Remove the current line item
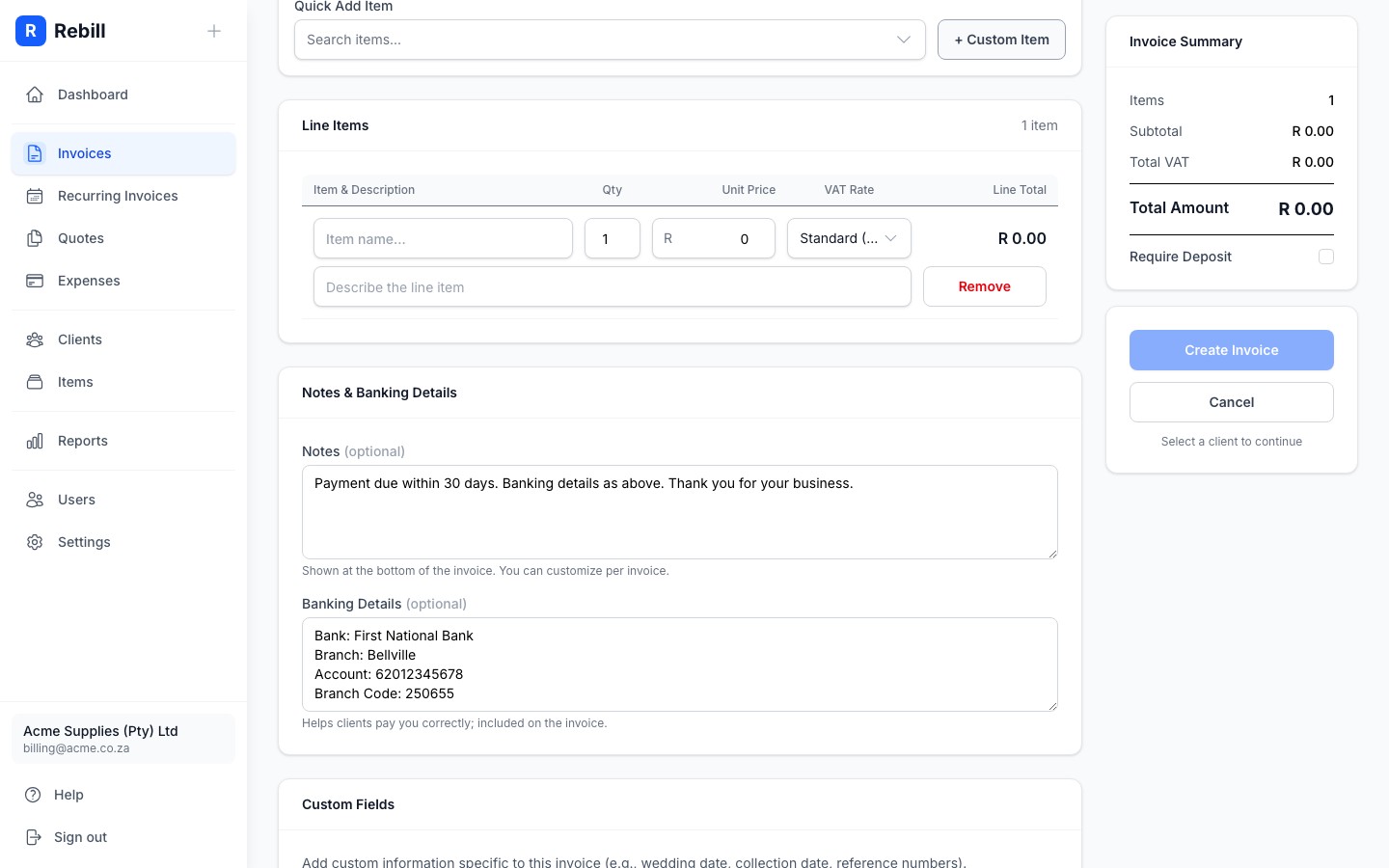The width and height of the screenshot is (1389, 868). (x=984, y=286)
